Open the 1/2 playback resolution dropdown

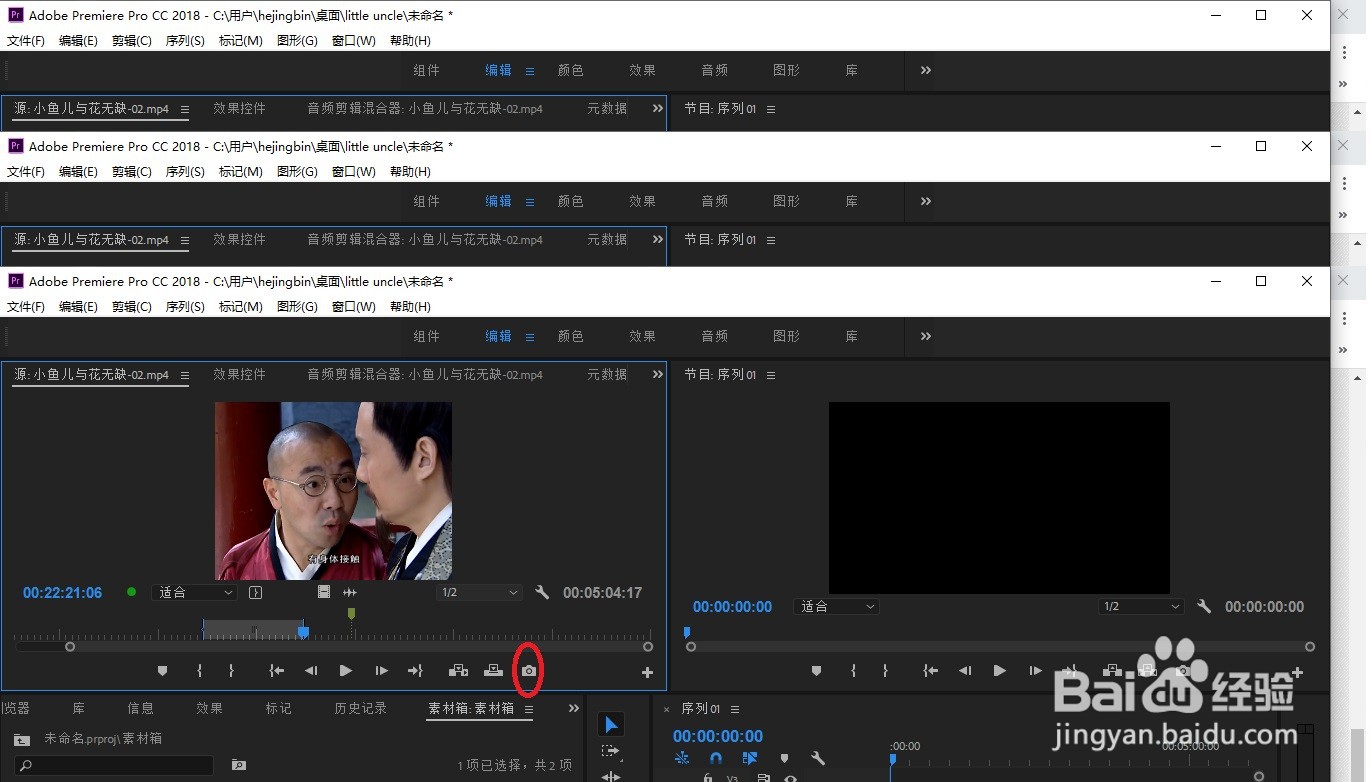coord(478,592)
